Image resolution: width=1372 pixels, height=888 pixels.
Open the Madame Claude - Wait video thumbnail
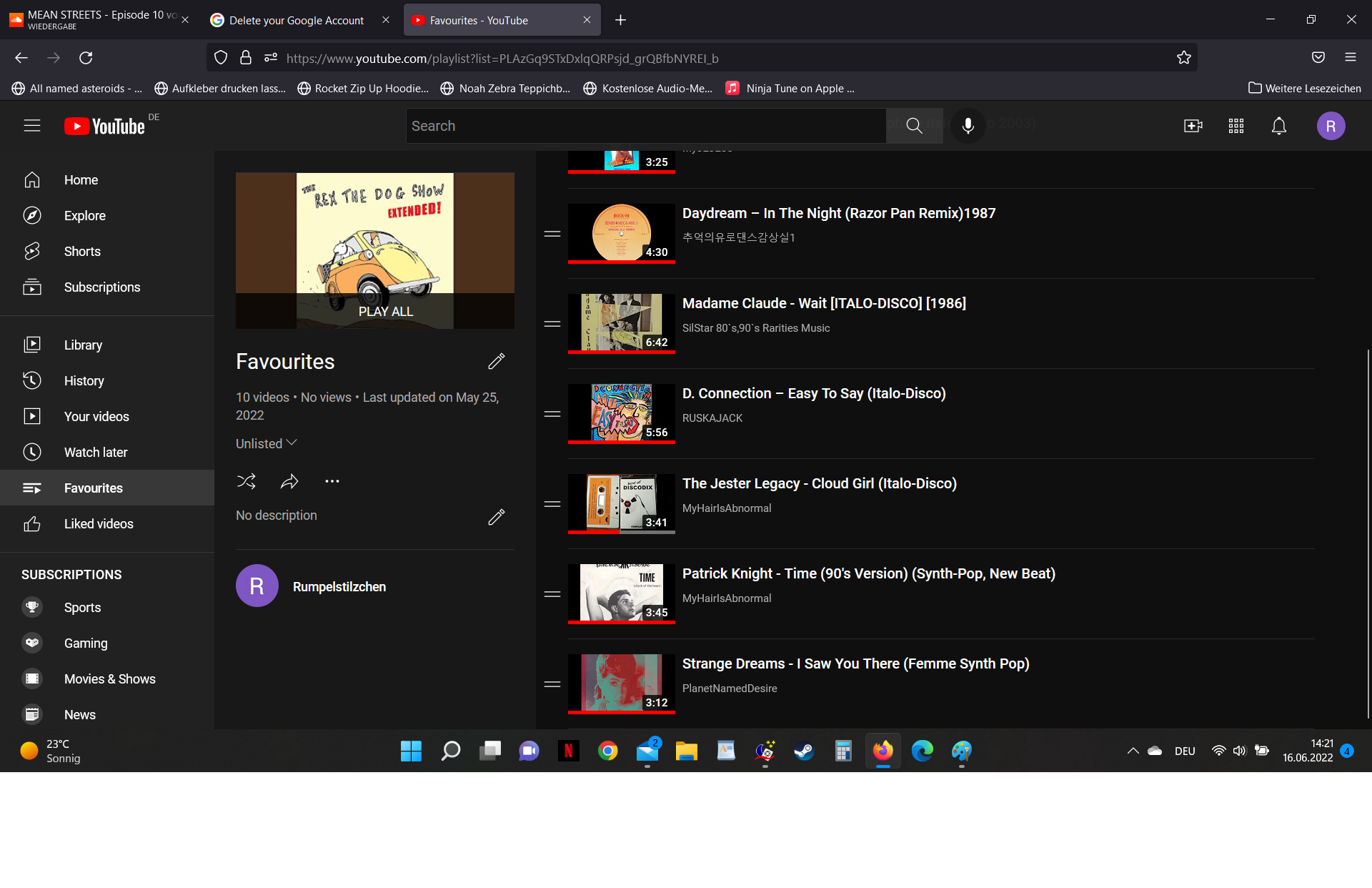[621, 323]
